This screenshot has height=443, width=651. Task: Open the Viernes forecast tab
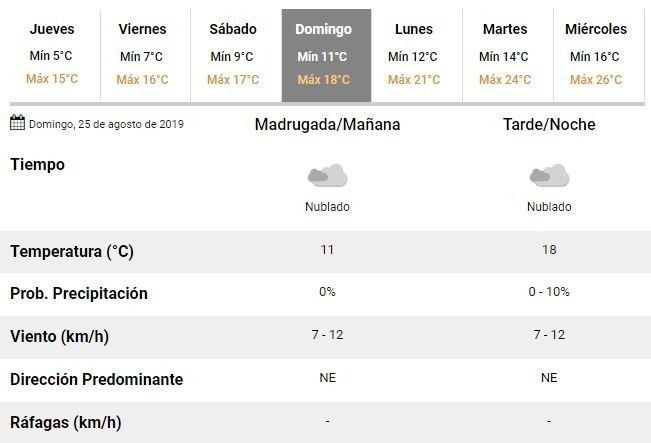(x=142, y=55)
